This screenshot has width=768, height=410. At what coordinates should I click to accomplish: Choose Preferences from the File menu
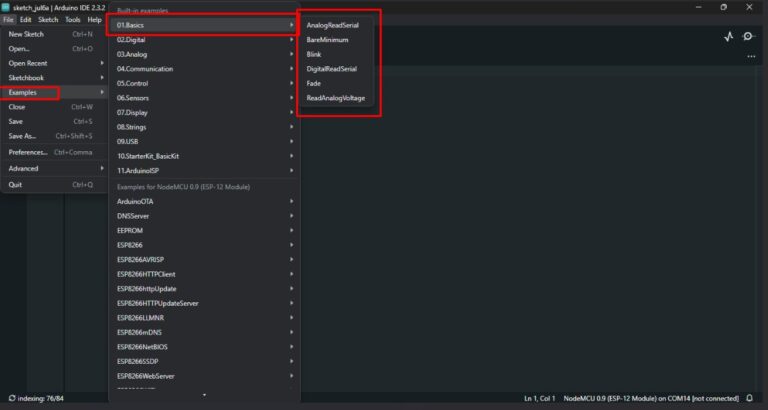(x=50, y=152)
